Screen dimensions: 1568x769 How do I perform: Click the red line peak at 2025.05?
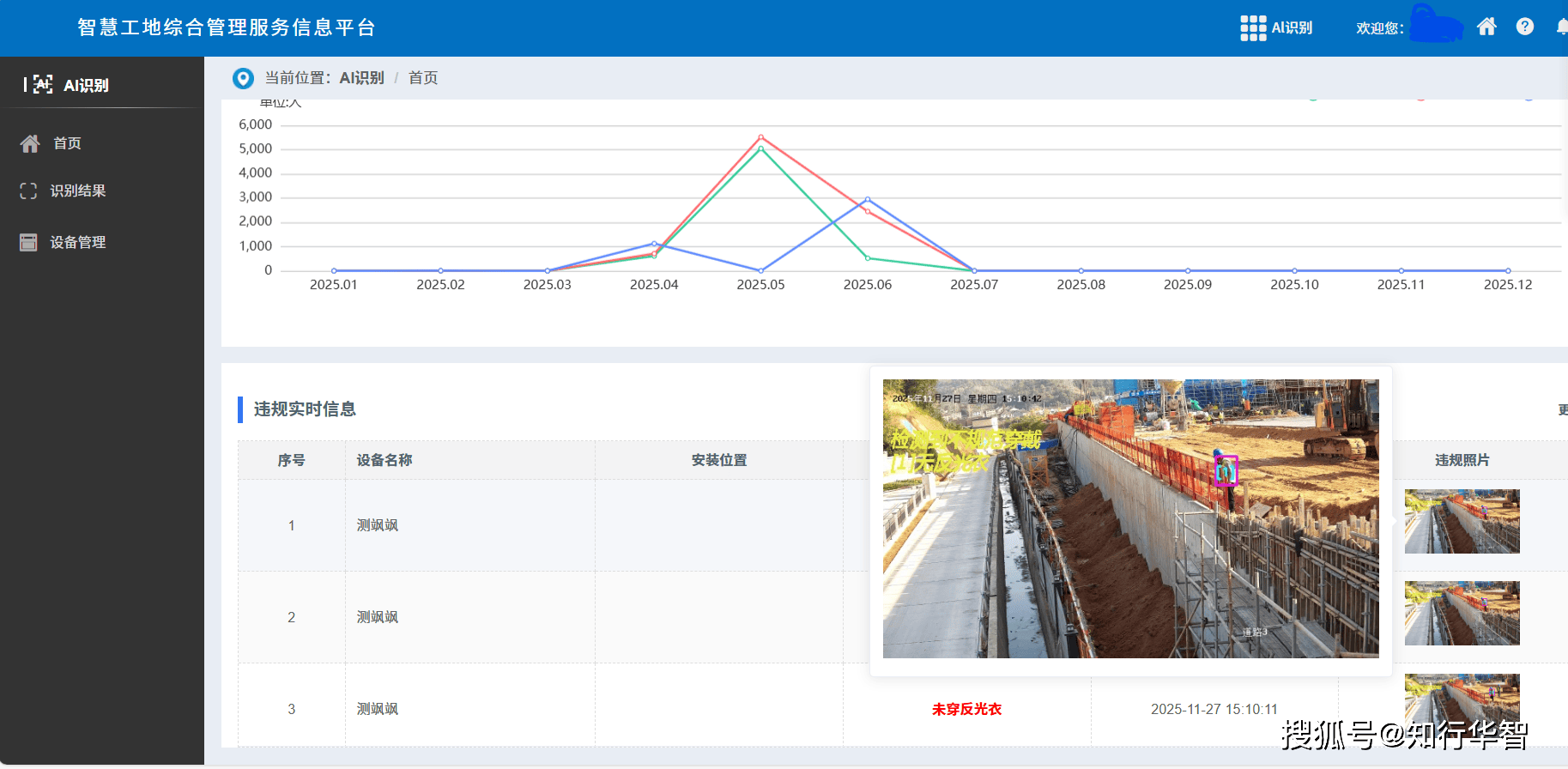[760, 137]
